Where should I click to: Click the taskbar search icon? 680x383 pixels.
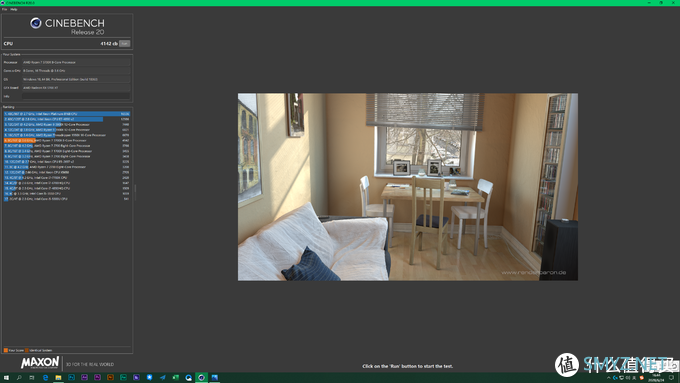(x=19, y=378)
